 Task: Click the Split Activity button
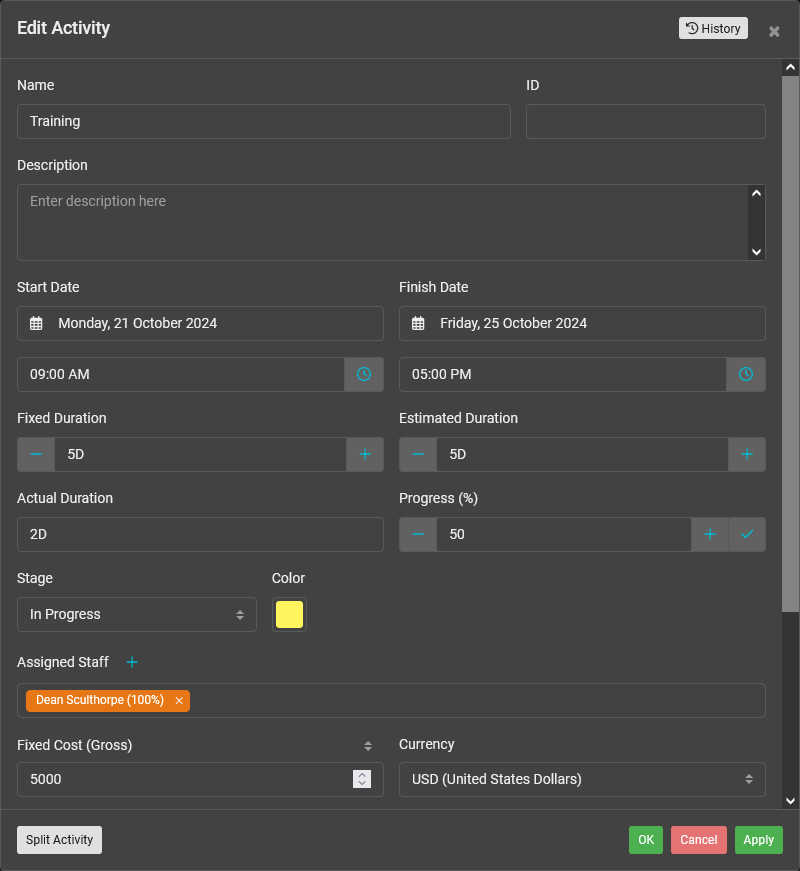click(59, 840)
